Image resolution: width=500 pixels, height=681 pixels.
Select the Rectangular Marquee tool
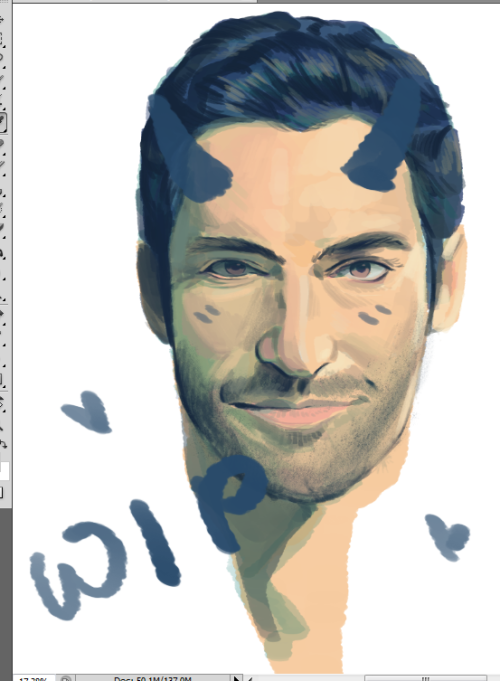(2, 39)
